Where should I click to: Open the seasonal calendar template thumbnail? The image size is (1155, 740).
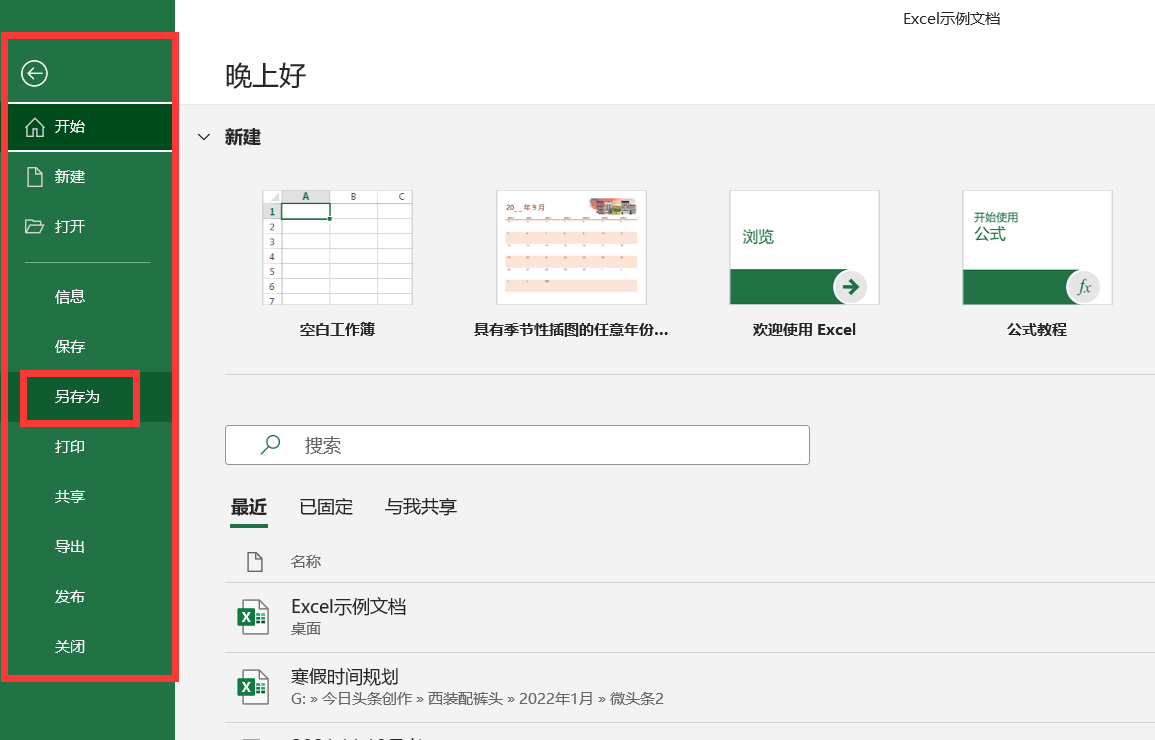(572, 247)
